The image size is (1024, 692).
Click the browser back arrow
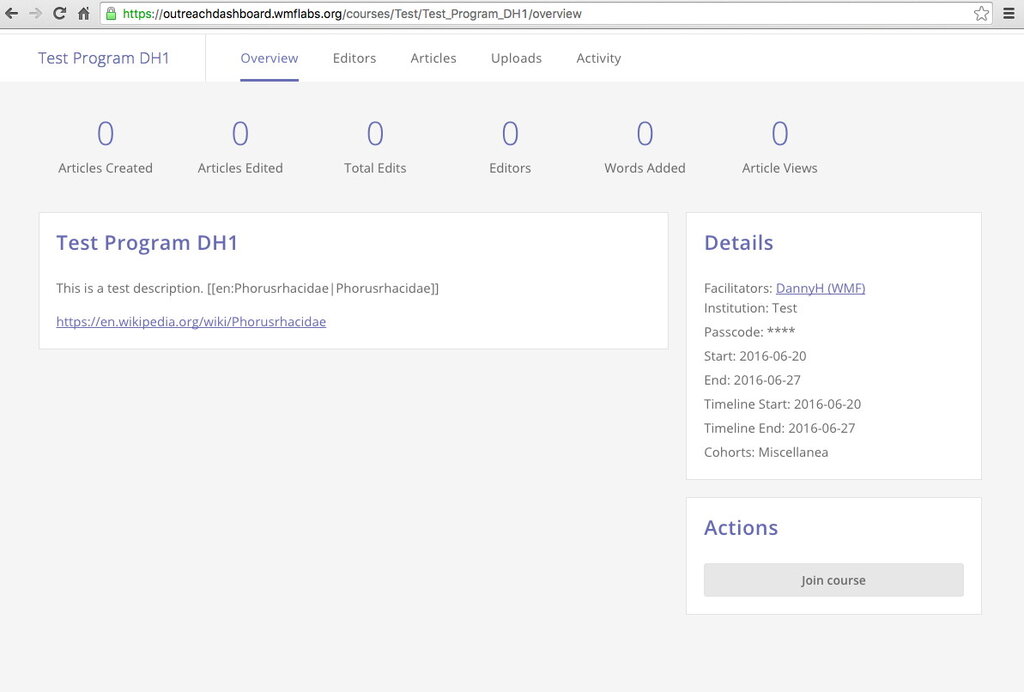(x=12, y=14)
